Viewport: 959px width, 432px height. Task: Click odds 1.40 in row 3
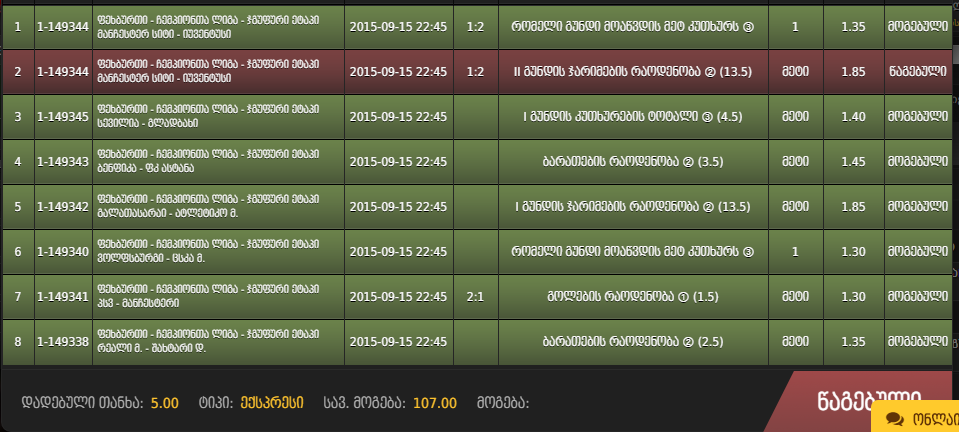point(853,117)
